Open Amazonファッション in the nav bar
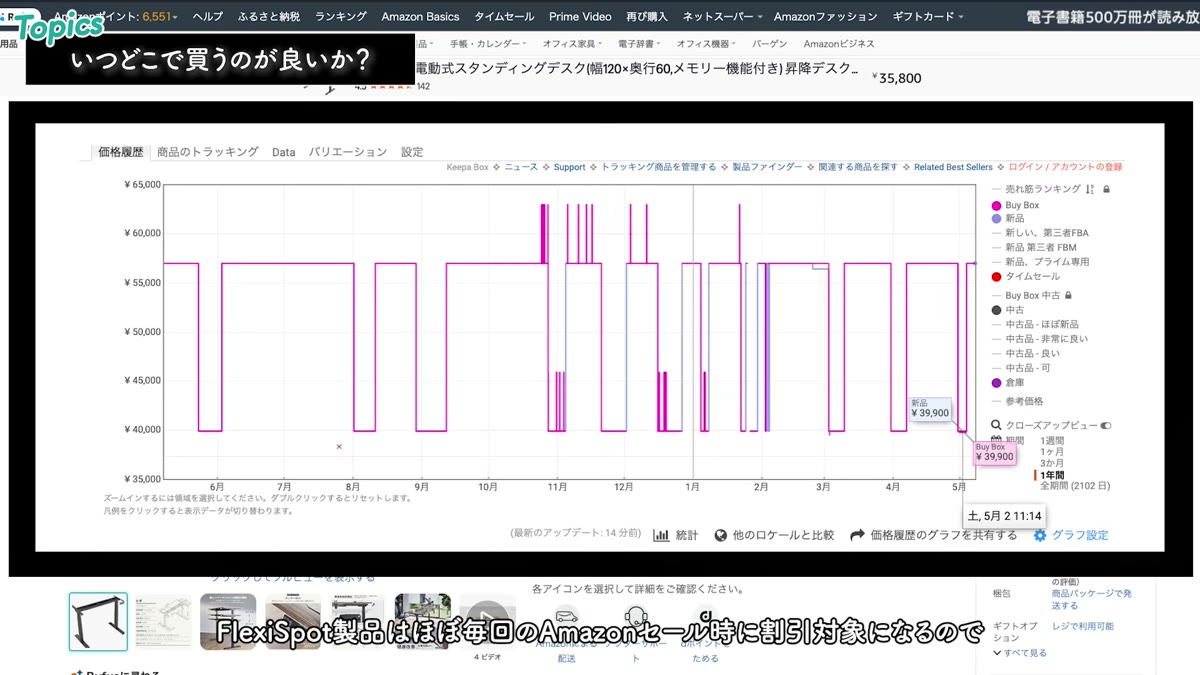The height and width of the screenshot is (675, 1200). [x=825, y=17]
